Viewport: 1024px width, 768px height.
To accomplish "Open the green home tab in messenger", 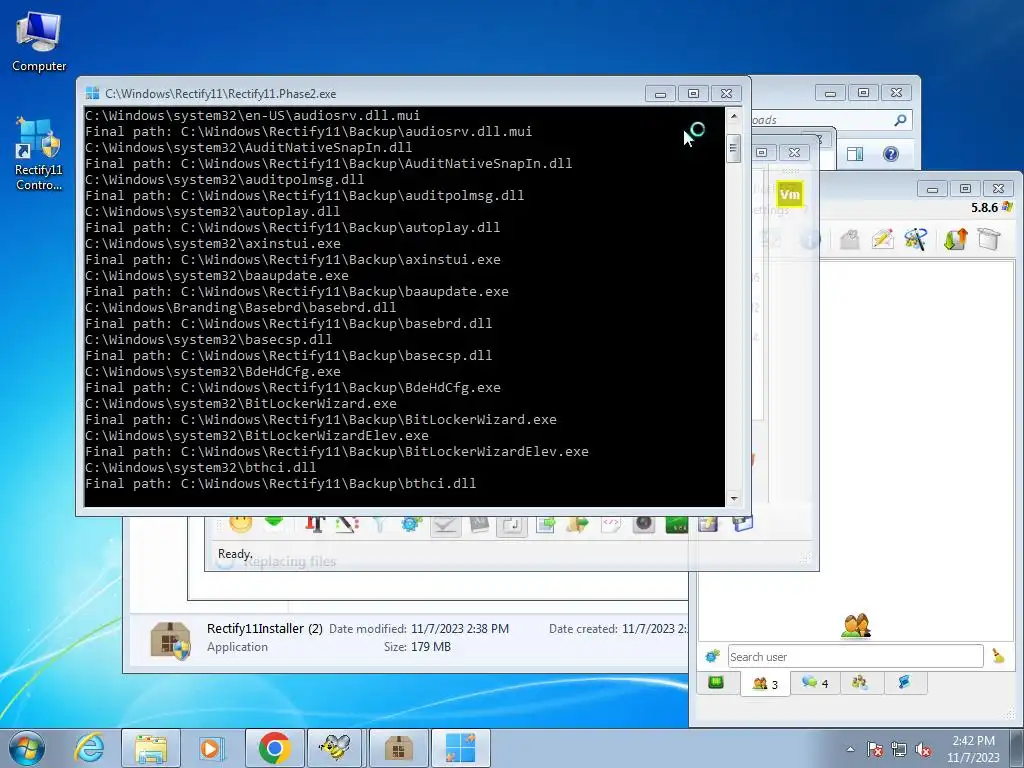I will [x=716, y=682].
